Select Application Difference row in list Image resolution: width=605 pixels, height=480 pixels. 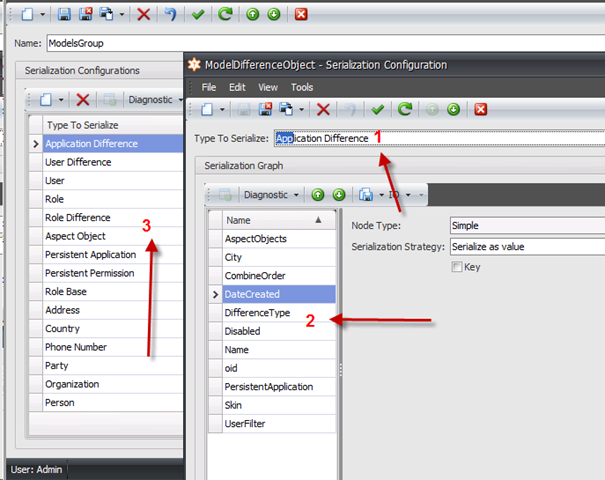pyautogui.click(x=113, y=144)
